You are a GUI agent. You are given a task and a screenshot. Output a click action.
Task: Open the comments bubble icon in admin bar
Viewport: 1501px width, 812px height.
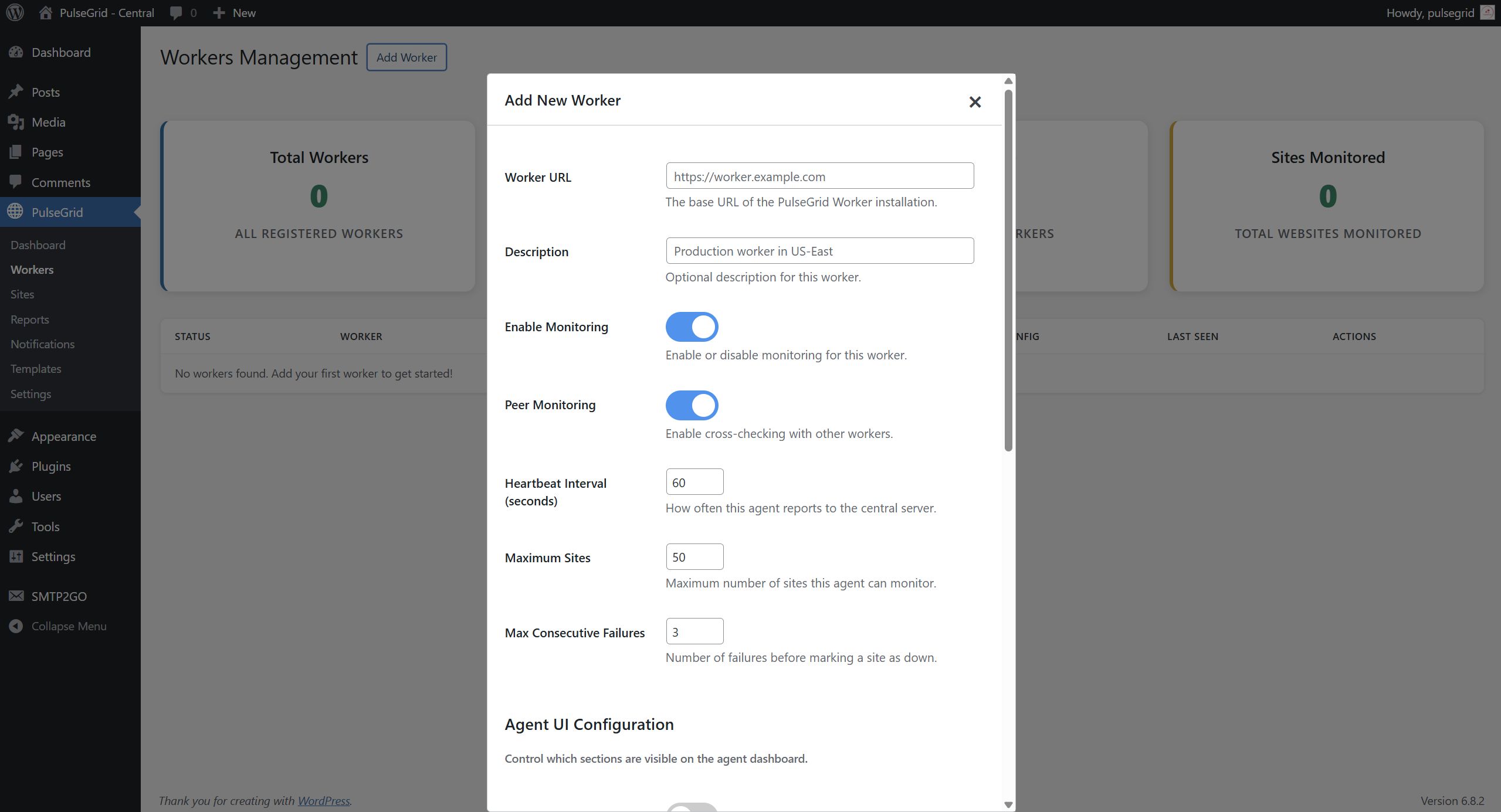pyautogui.click(x=176, y=13)
